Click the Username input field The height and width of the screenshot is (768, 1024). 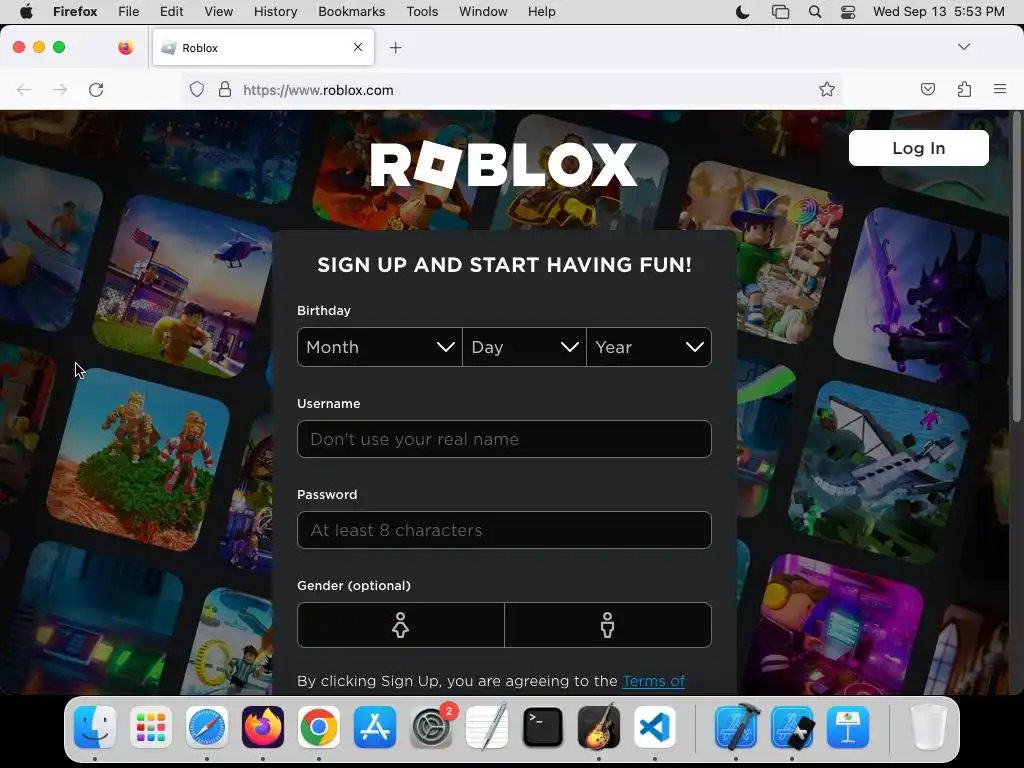point(504,439)
